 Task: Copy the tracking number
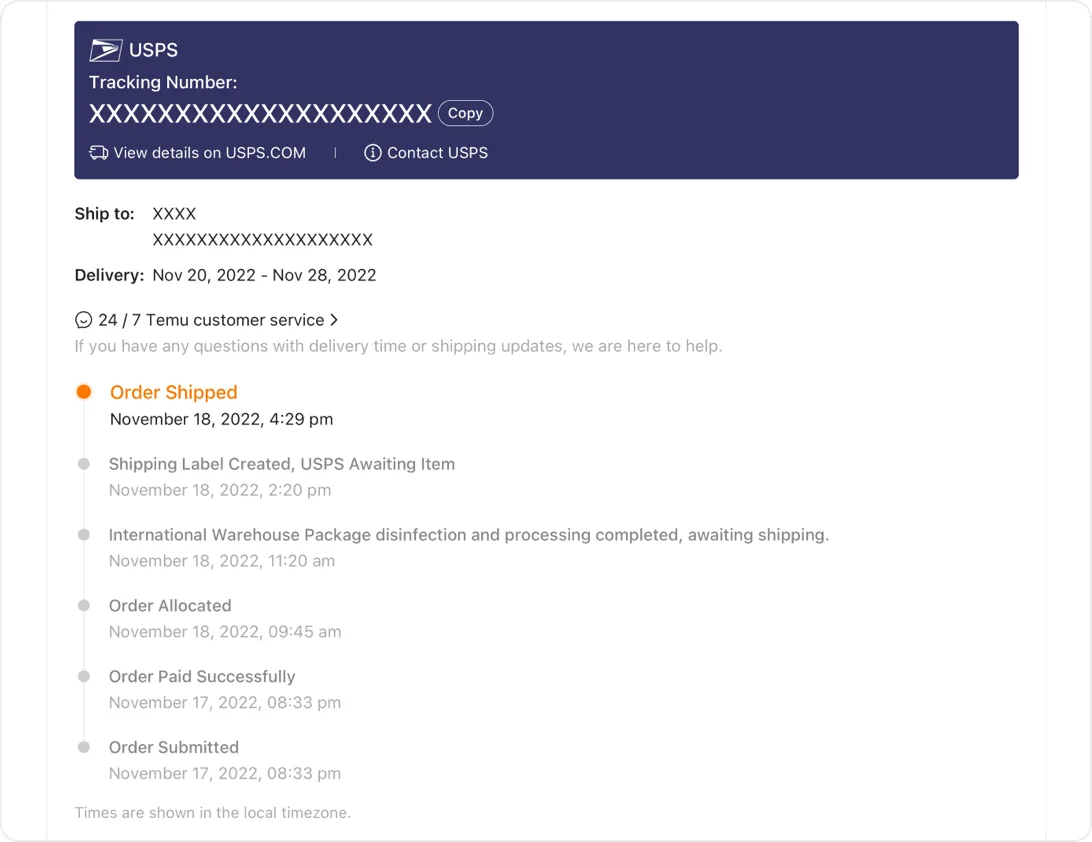(x=465, y=113)
